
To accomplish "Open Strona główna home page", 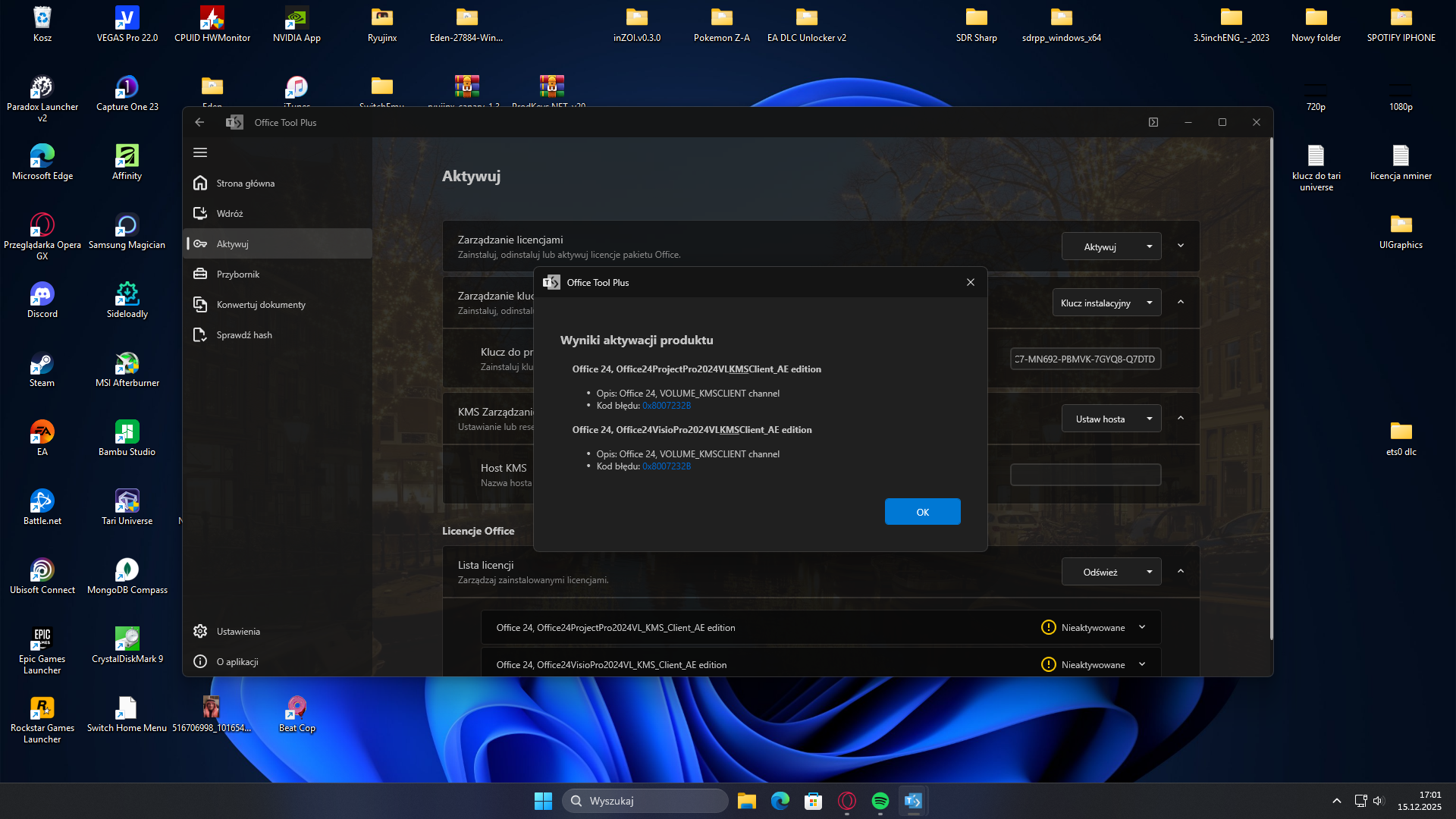I will point(245,184).
